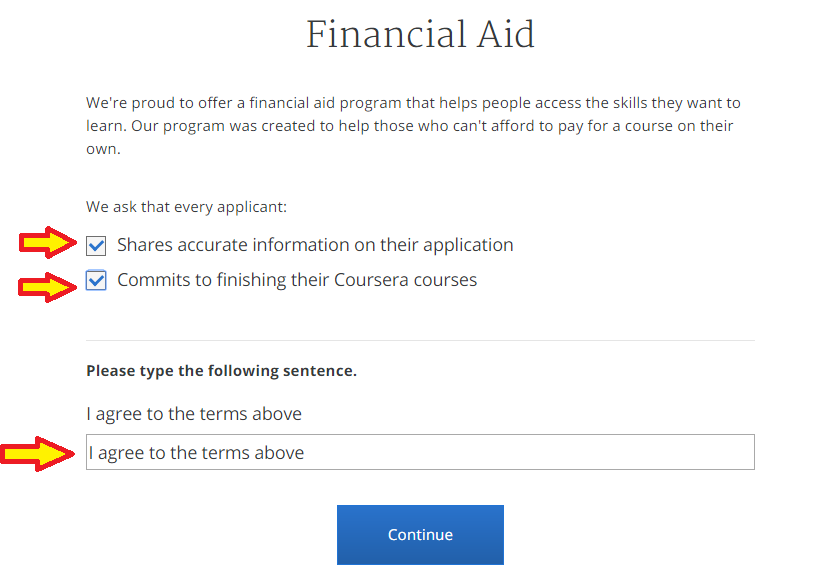Click the yellow arrow pointing at the text field
The width and height of the screenshot is (828, 580).
click(x=37, y=454)
